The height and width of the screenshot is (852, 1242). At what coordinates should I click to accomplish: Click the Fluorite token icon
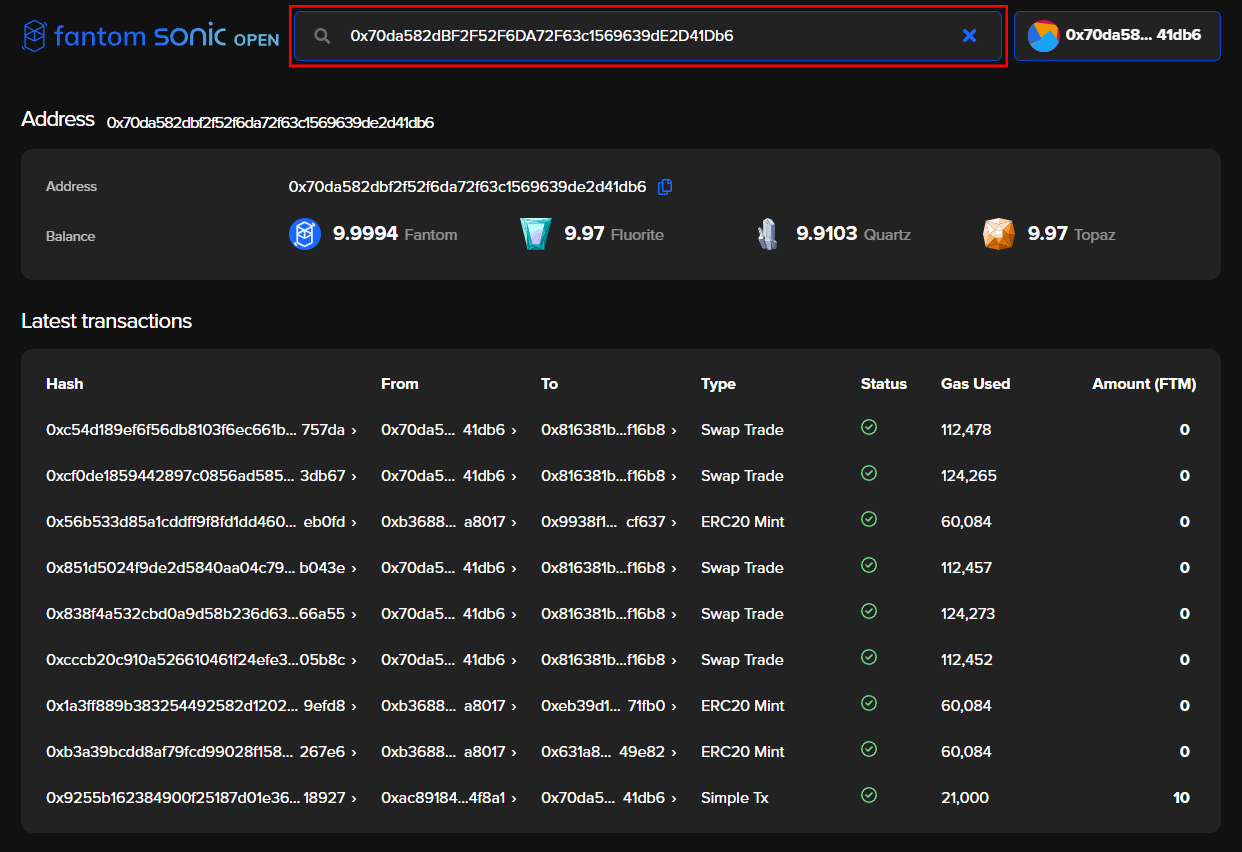pos(536,234)
